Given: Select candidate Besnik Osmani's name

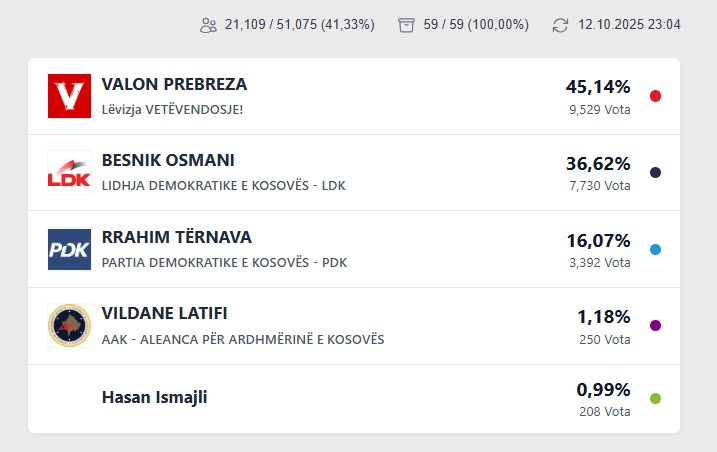Looking at the screenshot, I should coord(168,161).
